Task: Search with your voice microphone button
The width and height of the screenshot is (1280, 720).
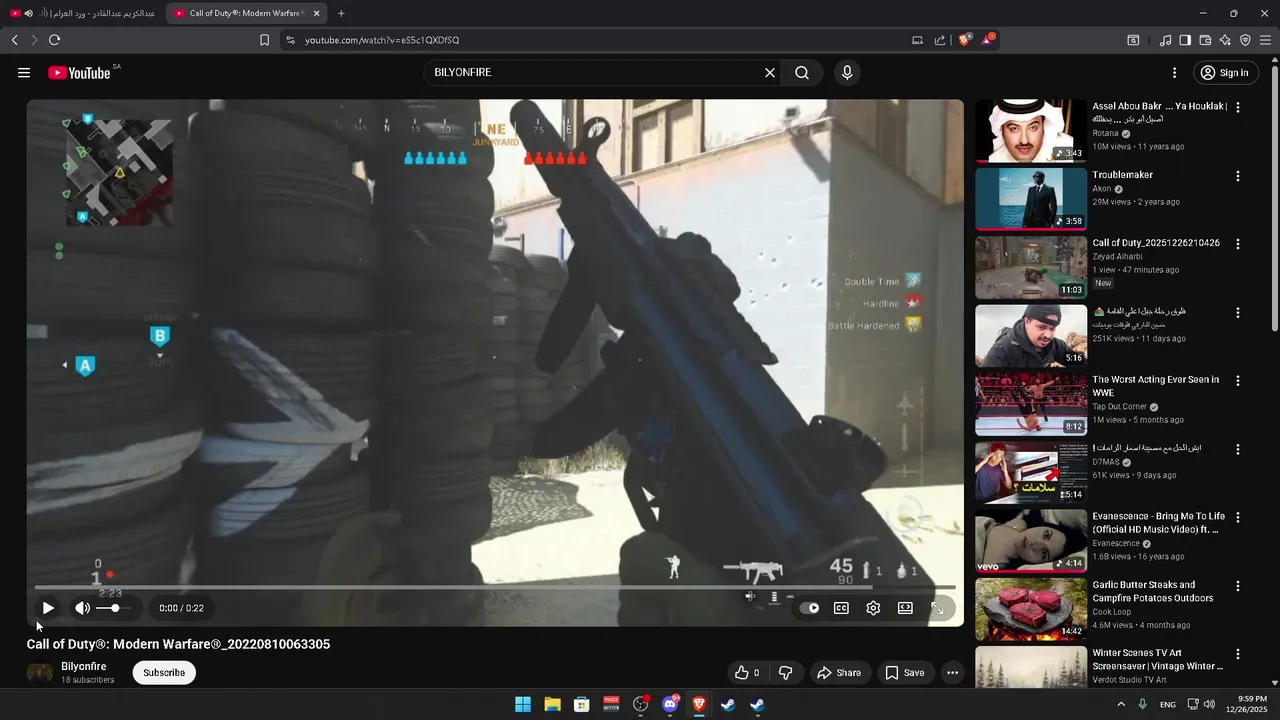Action: pos(847,73)
